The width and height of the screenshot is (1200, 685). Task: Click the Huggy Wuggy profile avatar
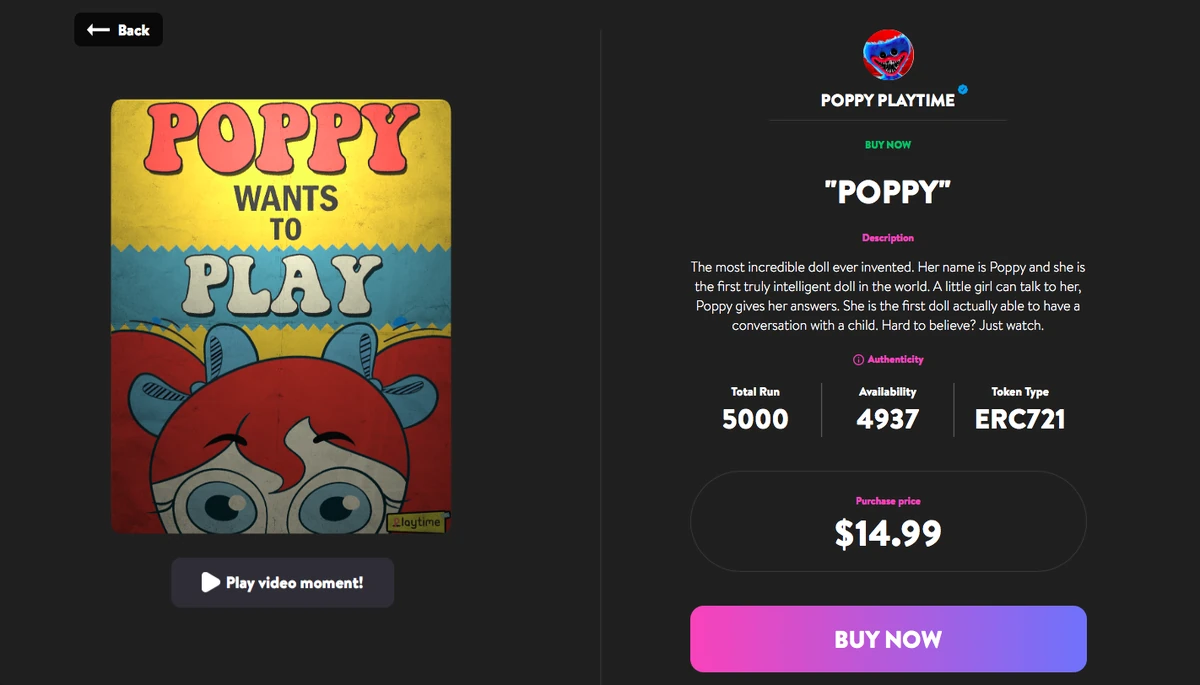887,55
